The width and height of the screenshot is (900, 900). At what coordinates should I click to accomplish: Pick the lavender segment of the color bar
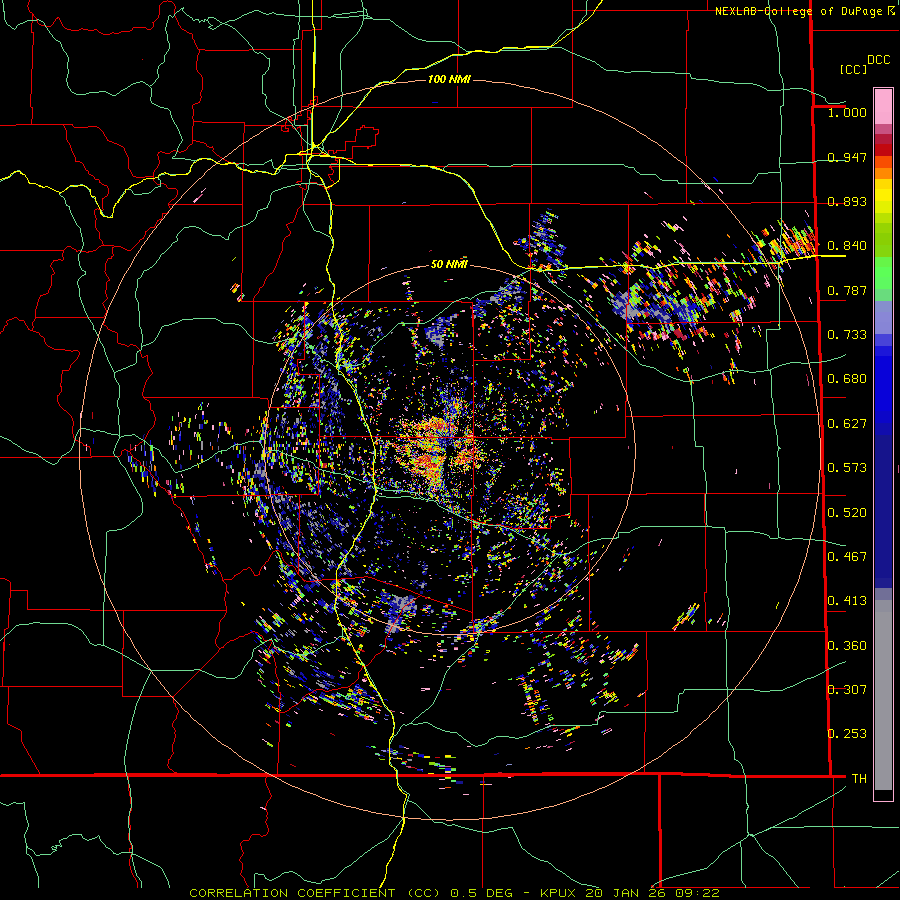point(883,317)
